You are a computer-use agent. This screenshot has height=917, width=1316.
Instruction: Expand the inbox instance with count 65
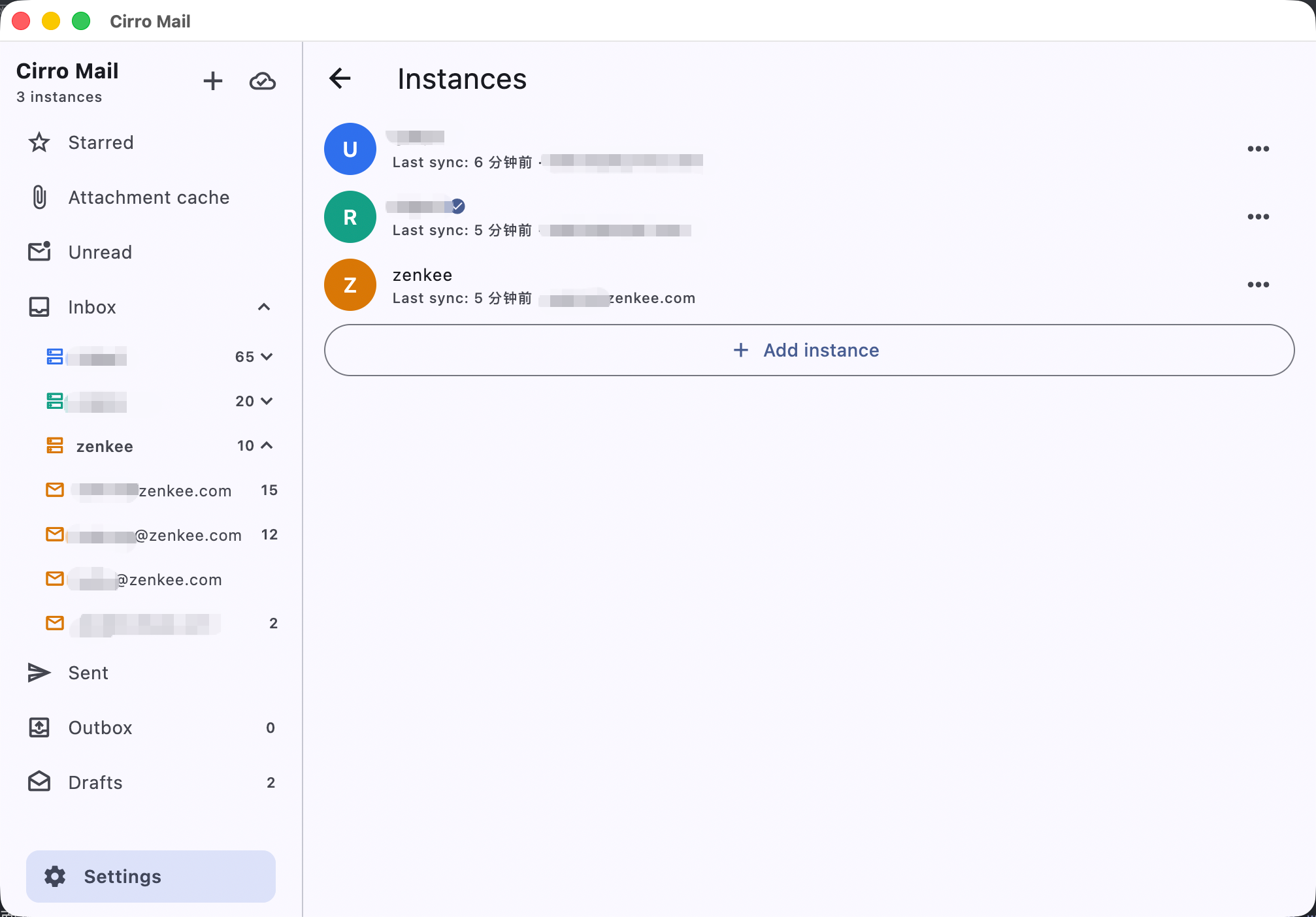tap(267, 357)
